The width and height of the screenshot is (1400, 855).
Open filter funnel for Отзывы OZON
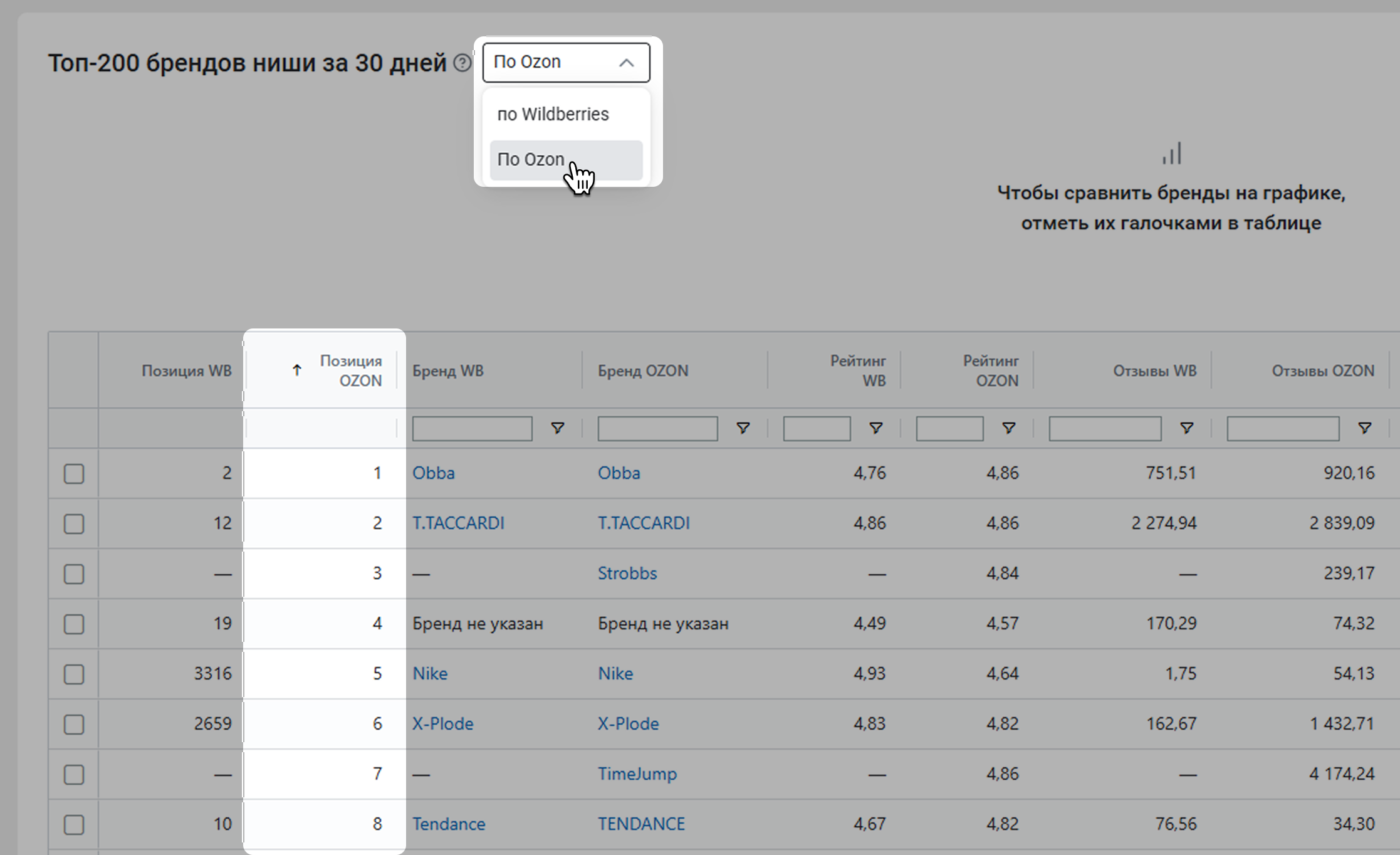point(1364,428)
